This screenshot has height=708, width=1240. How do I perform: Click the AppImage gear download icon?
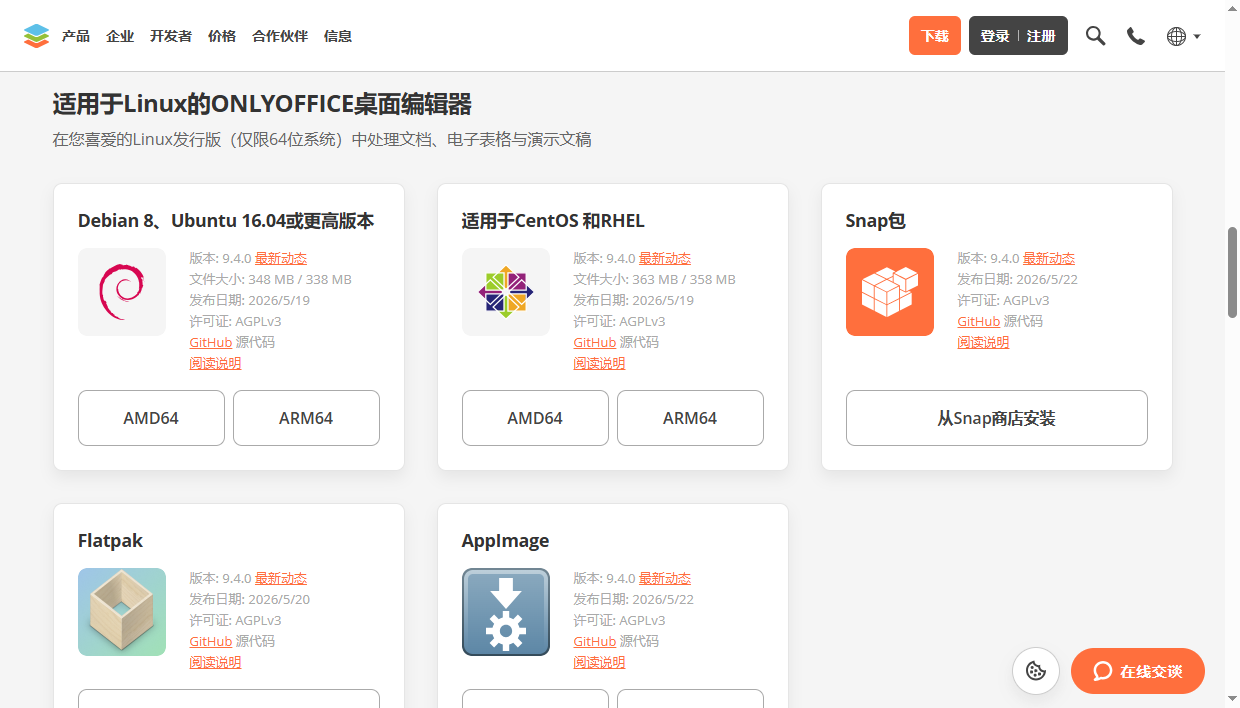pos(506,612)
